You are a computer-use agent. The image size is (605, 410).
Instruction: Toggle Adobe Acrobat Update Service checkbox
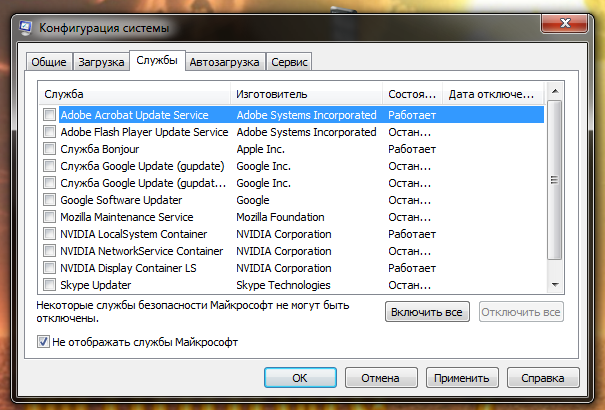[49, 115]
